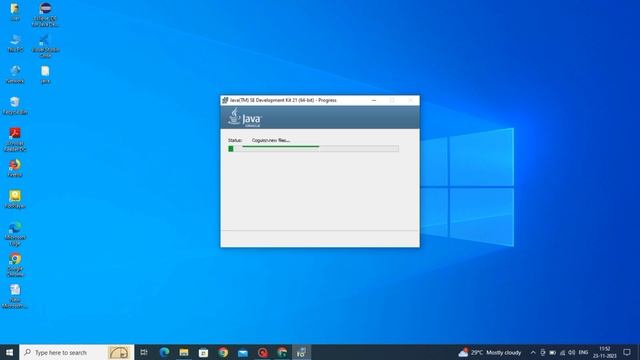640x360 pixels.
Task: Open the notification center icon
Action: (x=627, y=352)
